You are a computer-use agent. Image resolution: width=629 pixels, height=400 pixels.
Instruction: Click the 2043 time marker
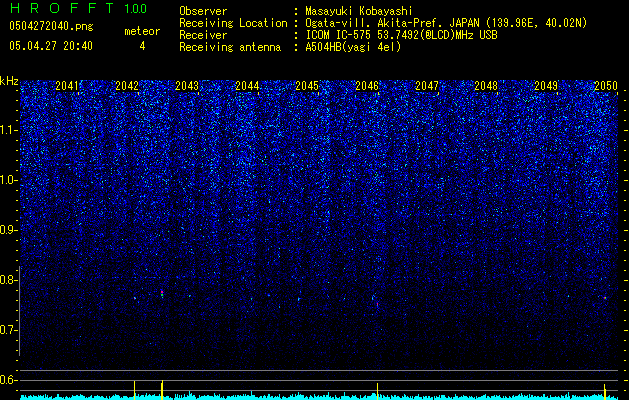pos(187,86)
